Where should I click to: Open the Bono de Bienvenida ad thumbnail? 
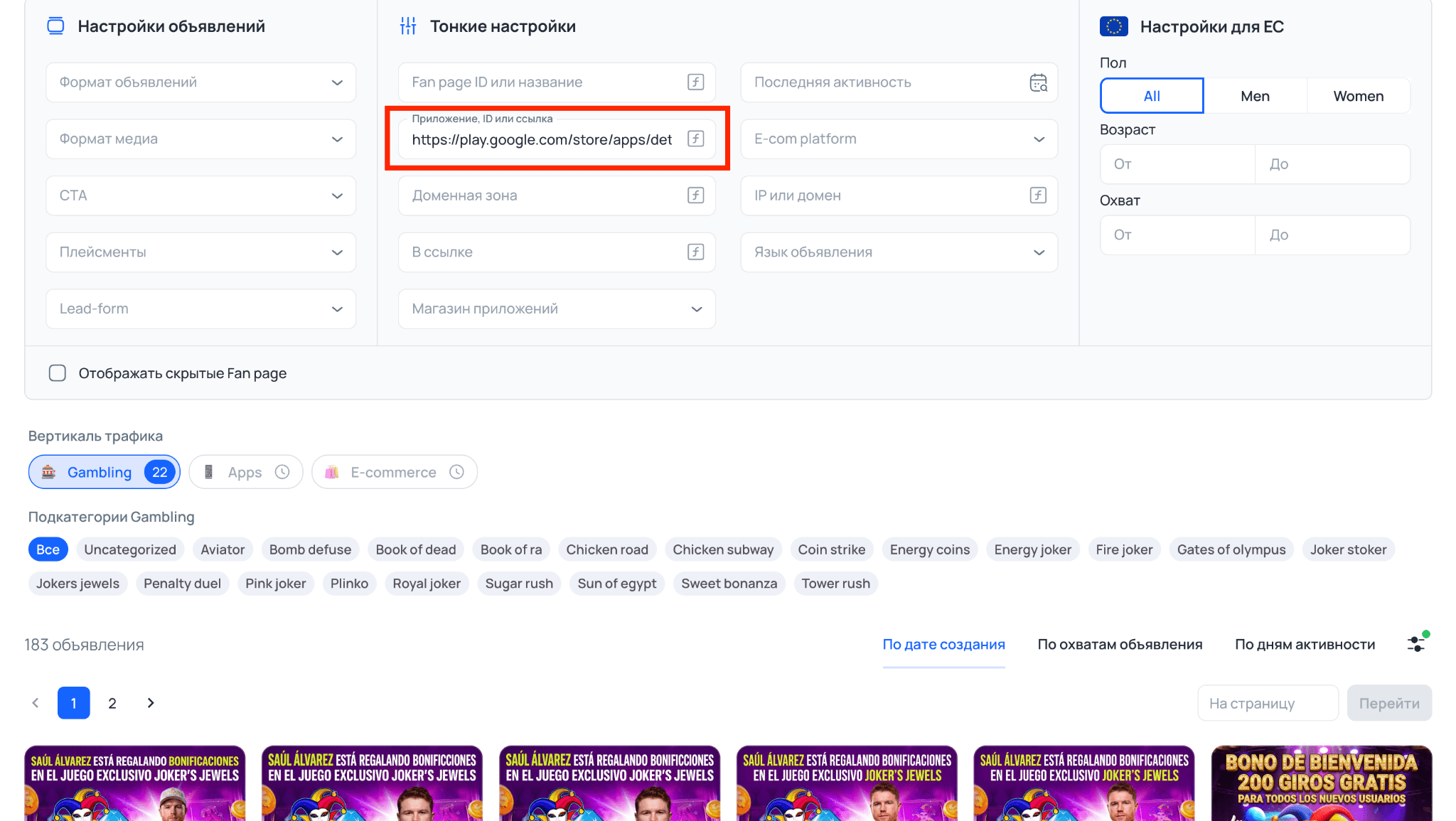(x=1321, y=783)
